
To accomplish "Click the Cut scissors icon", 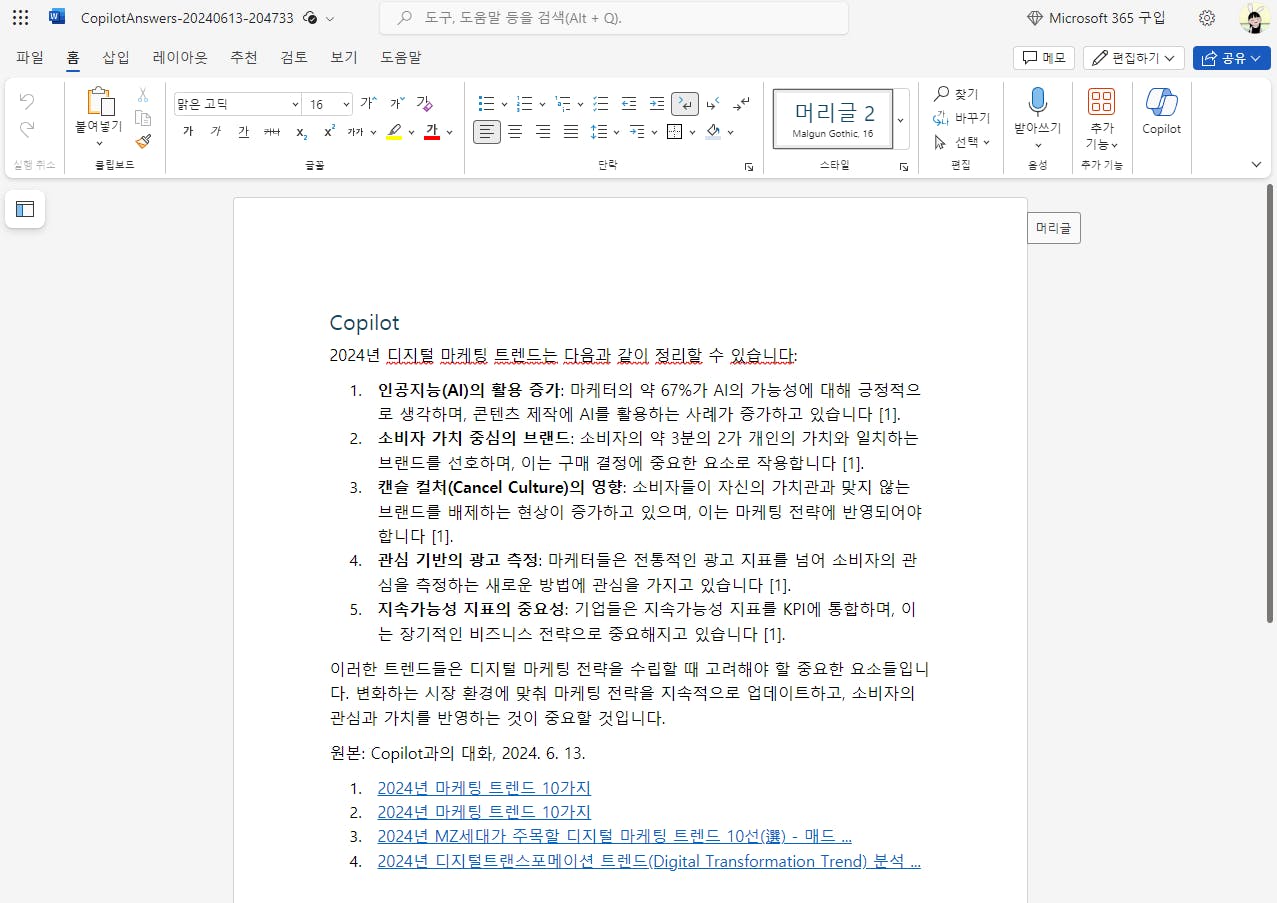I will tap(143, 95).
